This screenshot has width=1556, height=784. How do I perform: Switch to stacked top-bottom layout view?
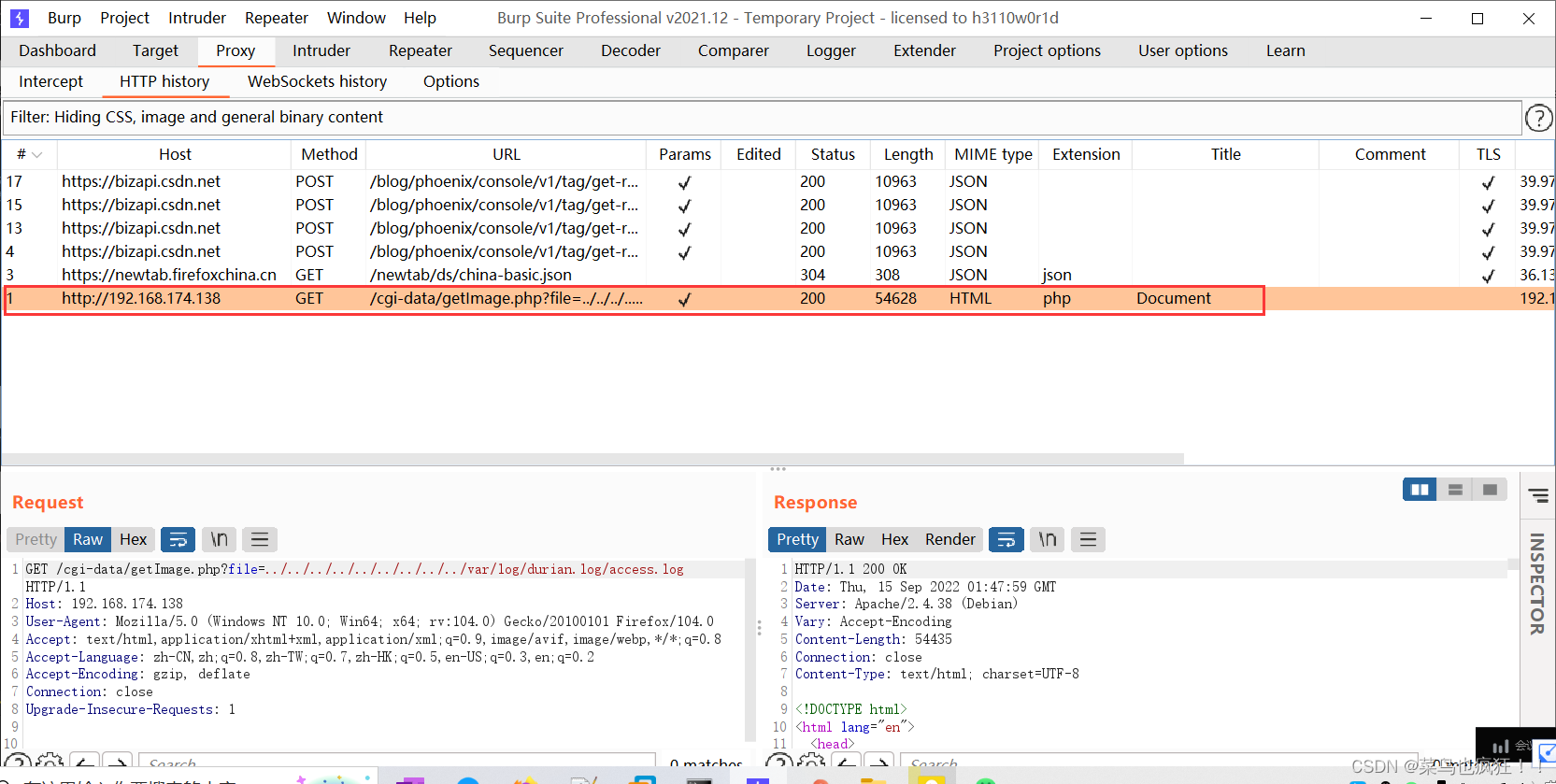click(x=1455, y=490)
